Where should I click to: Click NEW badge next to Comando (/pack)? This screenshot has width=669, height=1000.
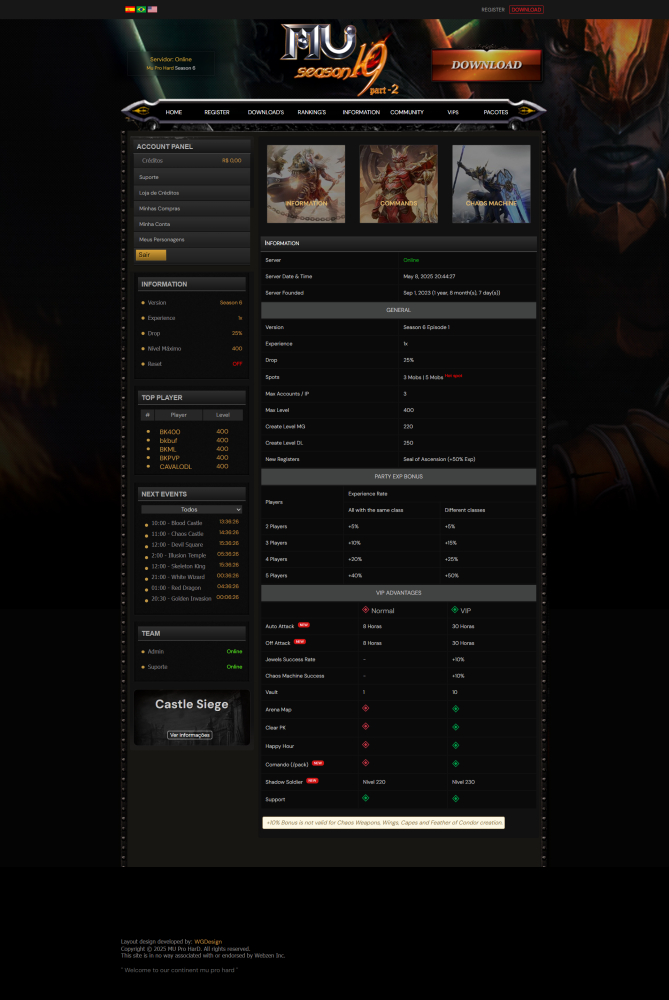[x=318, y=763]
